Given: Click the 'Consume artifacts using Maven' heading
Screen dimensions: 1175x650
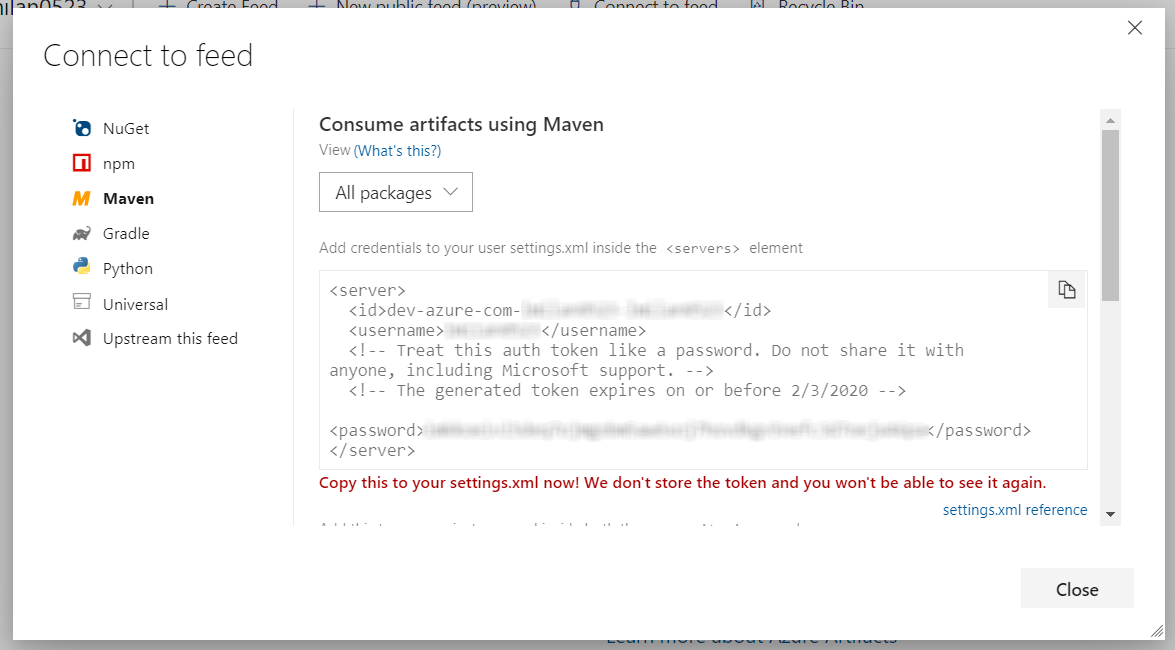Looking at the screenshot, I should coord(462,124).
